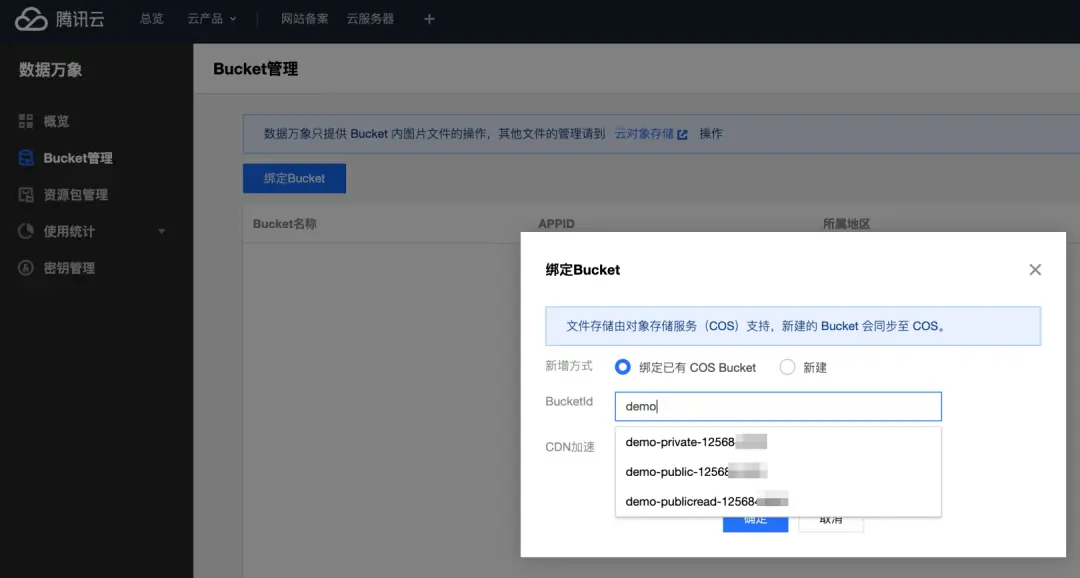Click the Bucket名称 column header
Image resolution: width=1080 pixels, height=578 pixels.
(x=284, y=224)
